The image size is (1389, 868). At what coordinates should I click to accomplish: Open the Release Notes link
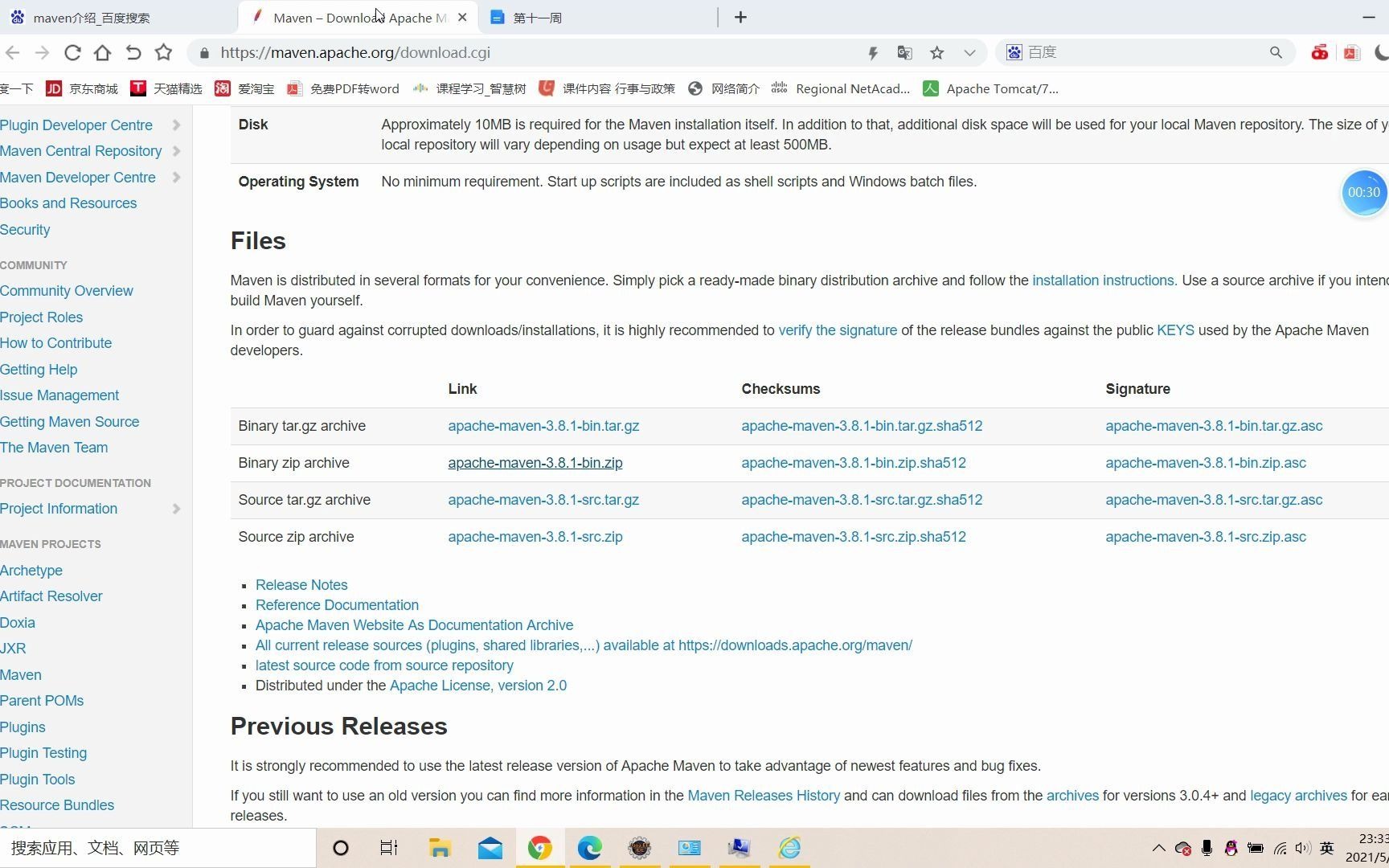click(x=301, y=585)
